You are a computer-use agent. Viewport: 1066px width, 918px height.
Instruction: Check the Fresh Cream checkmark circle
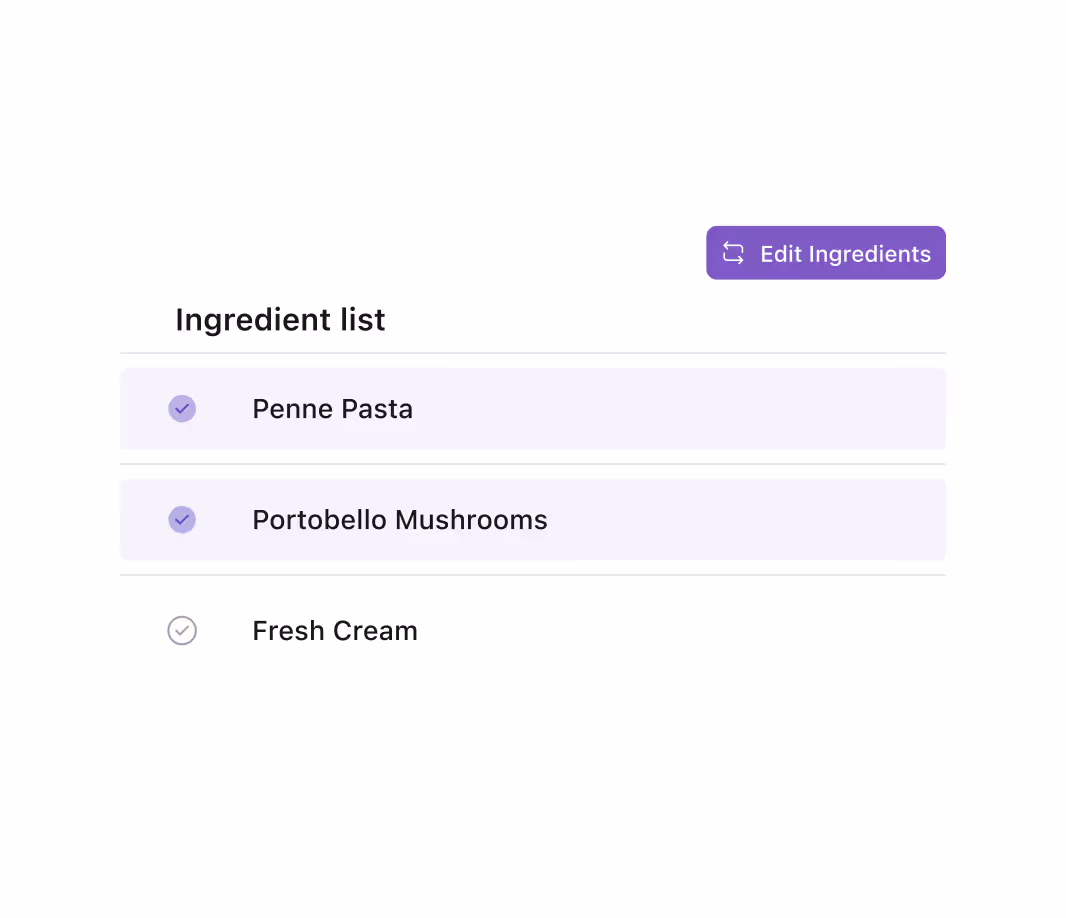(182, 630)
